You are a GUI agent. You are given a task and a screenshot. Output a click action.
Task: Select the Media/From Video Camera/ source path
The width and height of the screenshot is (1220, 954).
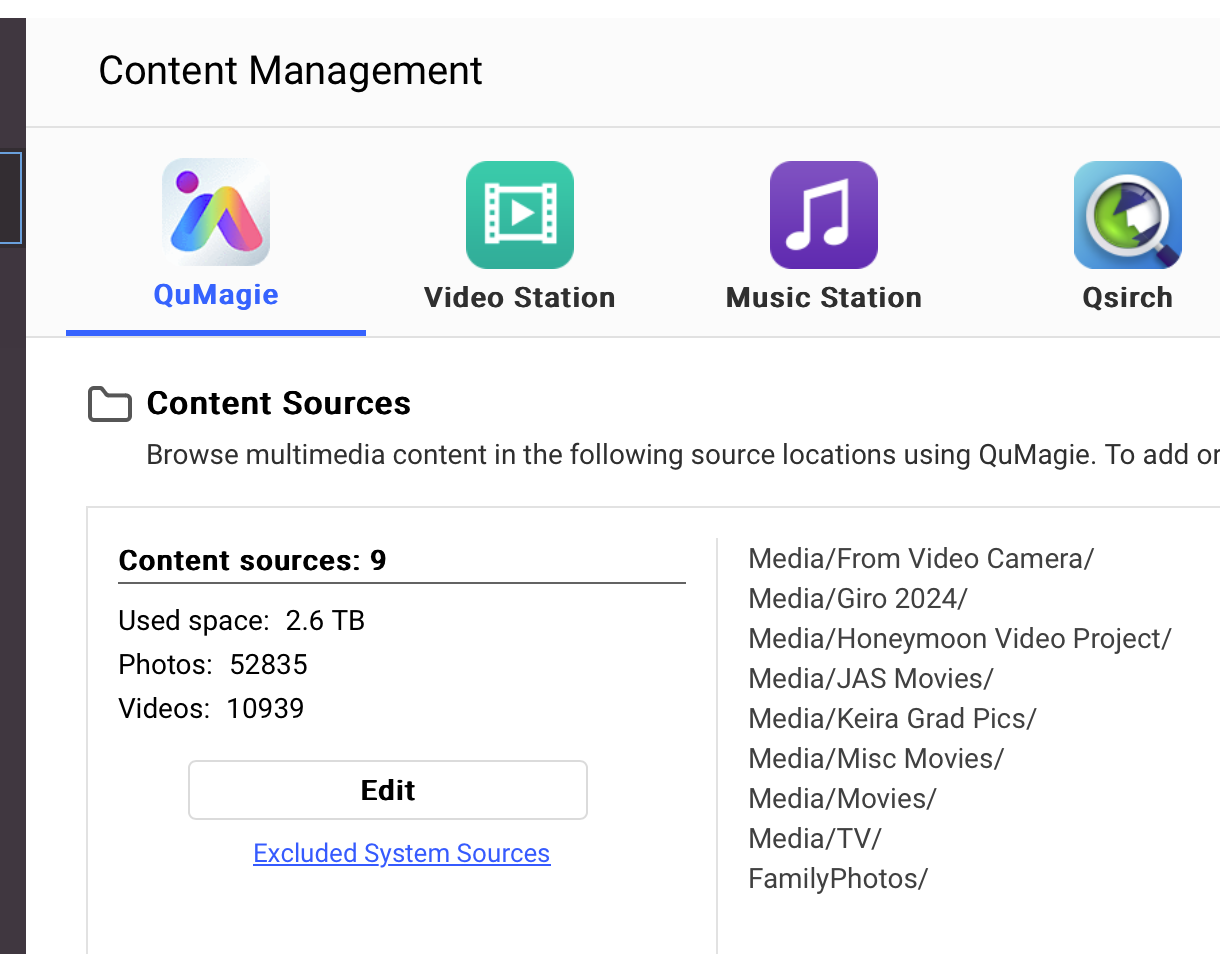point(921,558)
